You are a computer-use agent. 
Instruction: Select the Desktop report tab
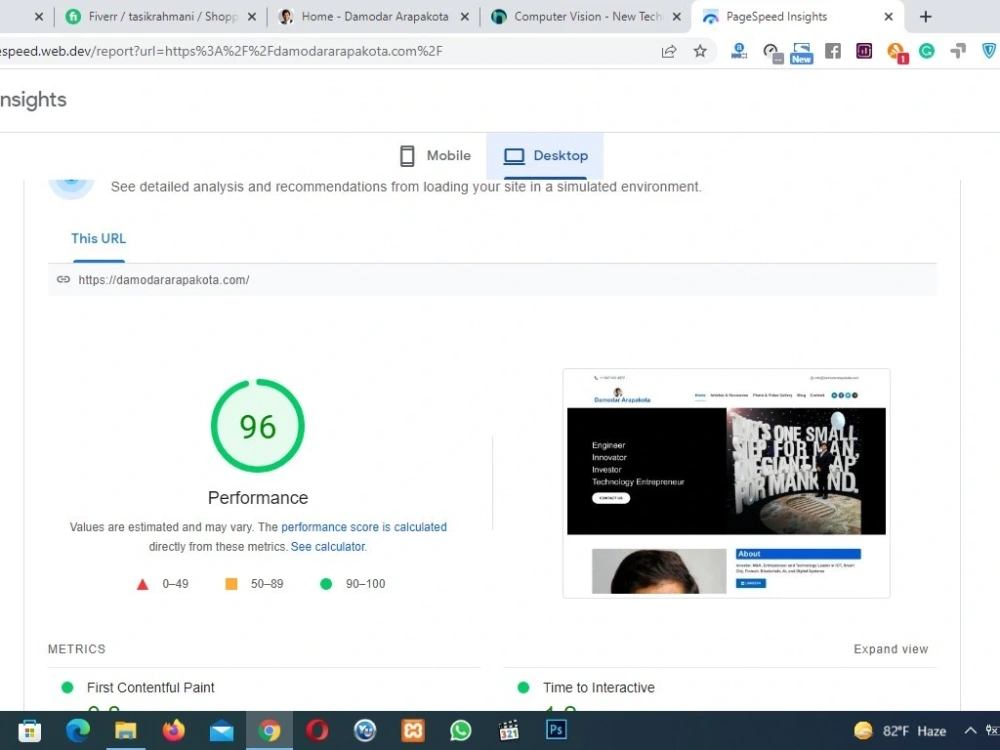pos(545,156)
